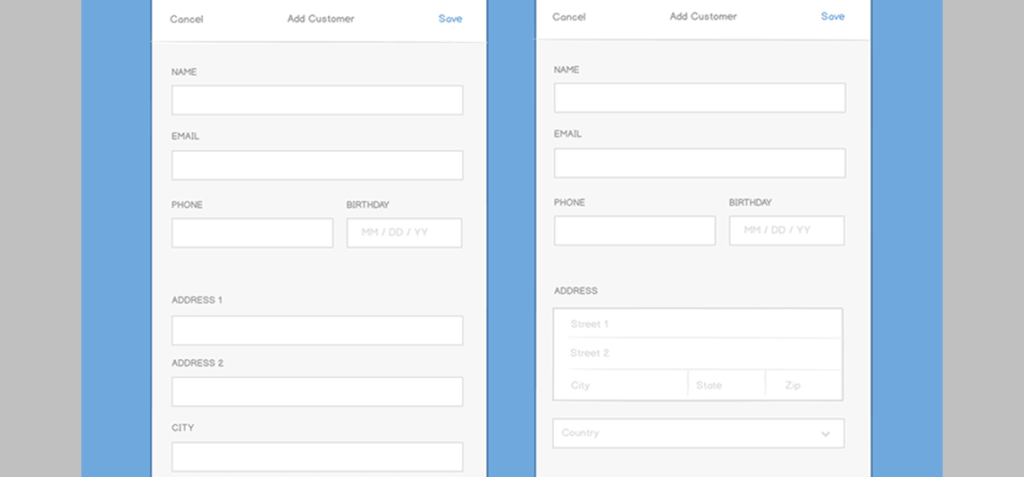This screenshot has width=1024, height=477.
Task: Click Cancel in the right Add Customer form
Action: click(x=569, y=17)
